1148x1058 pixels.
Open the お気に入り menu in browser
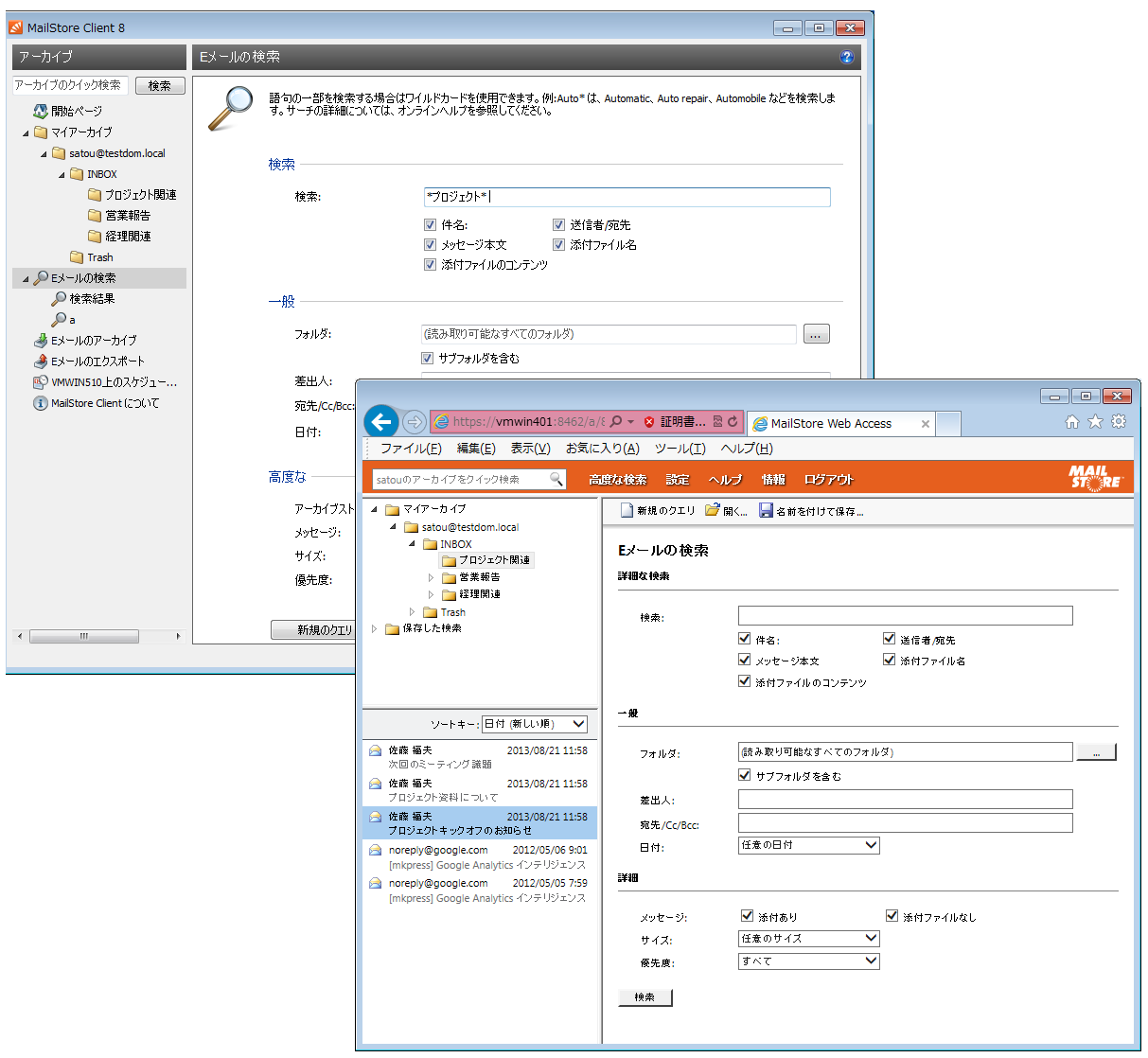602,449
